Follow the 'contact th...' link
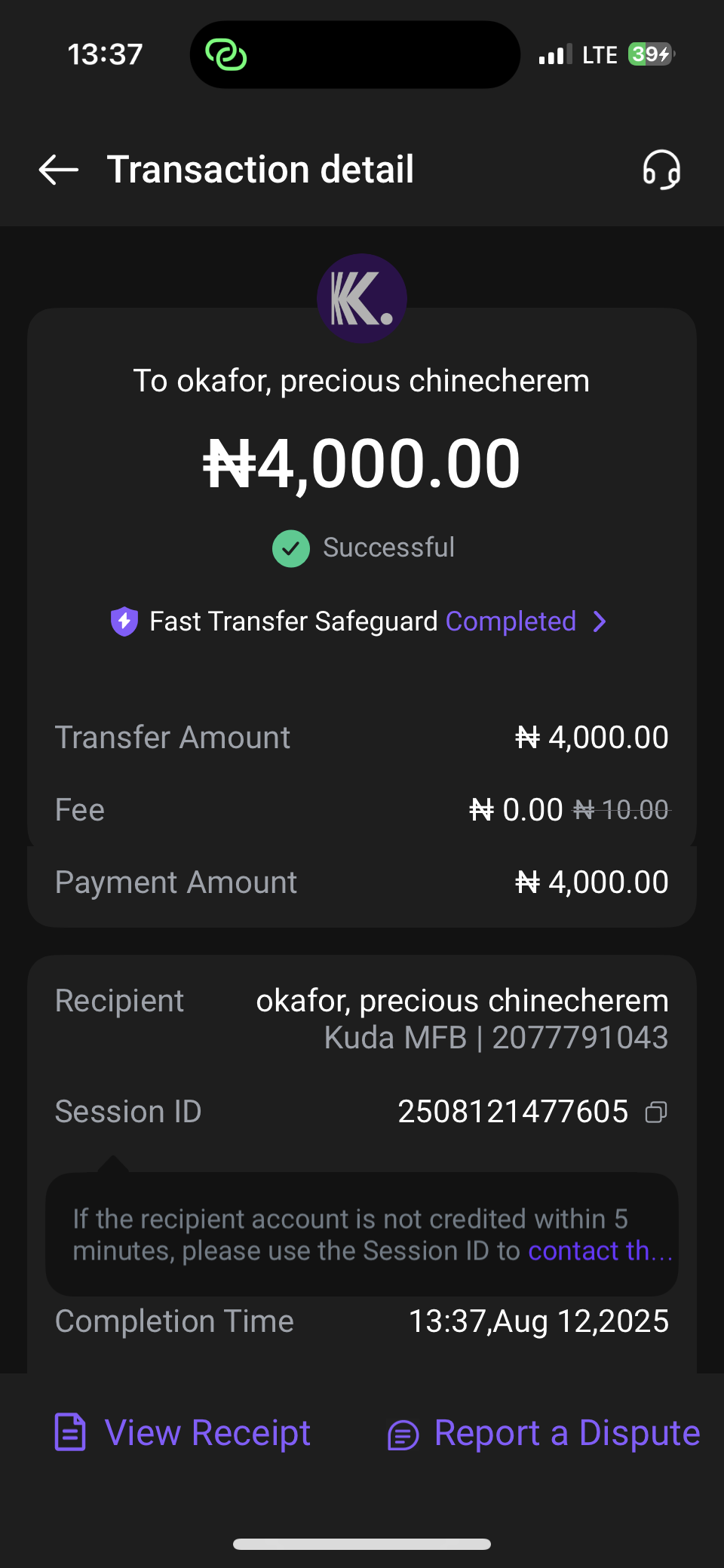The height and width of the screenshot is (1568, 724). point(599,1250)
